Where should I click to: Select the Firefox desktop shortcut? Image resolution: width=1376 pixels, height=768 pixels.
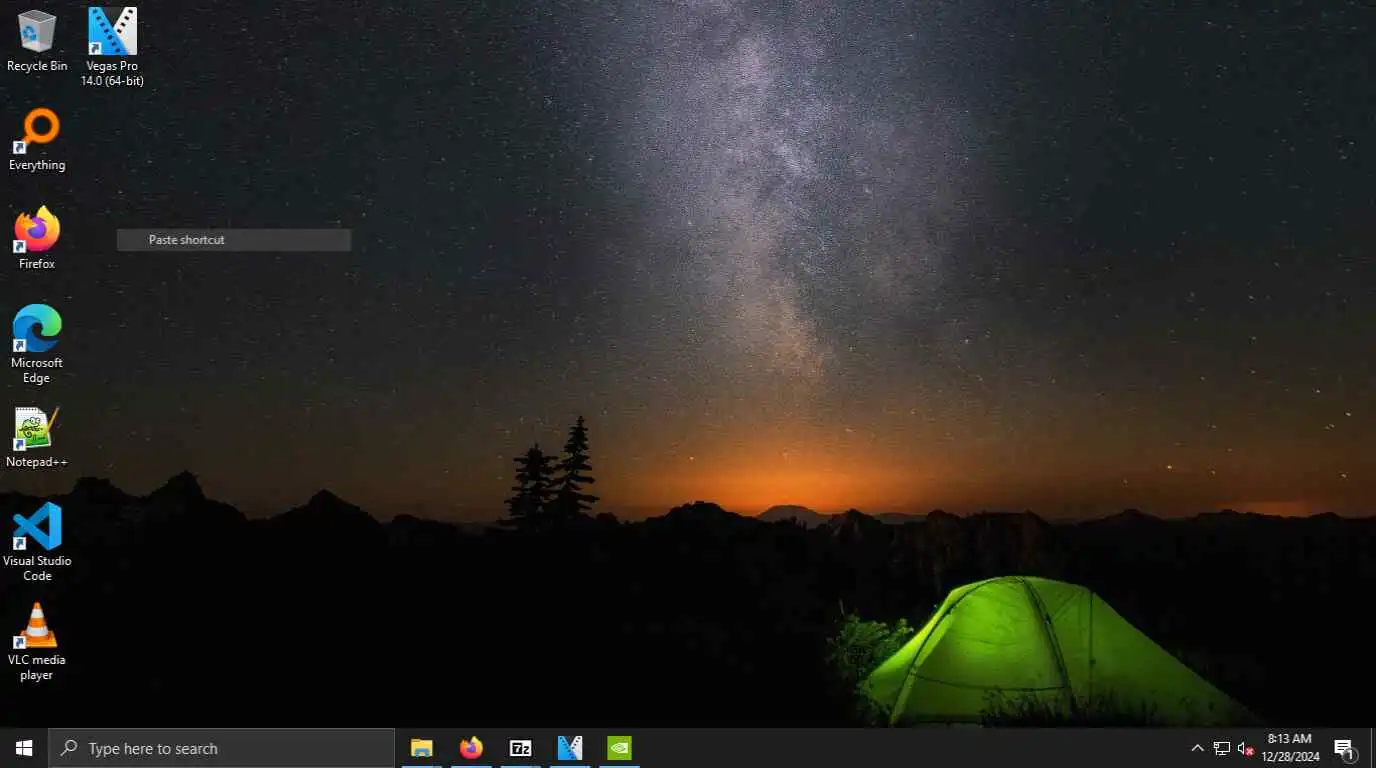point(37,238)
